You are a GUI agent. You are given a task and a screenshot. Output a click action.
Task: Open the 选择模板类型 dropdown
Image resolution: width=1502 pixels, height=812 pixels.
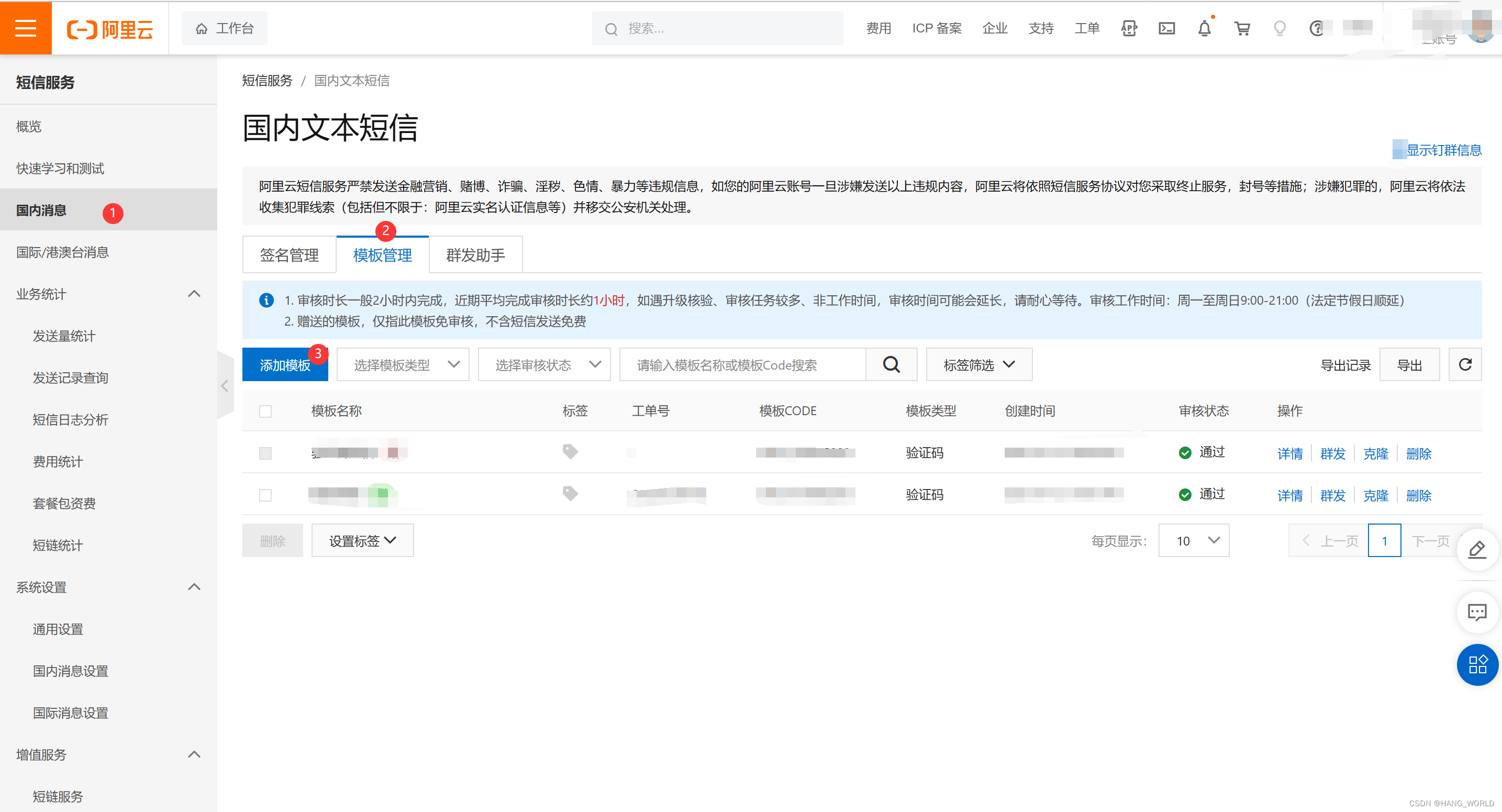point(403,365)
